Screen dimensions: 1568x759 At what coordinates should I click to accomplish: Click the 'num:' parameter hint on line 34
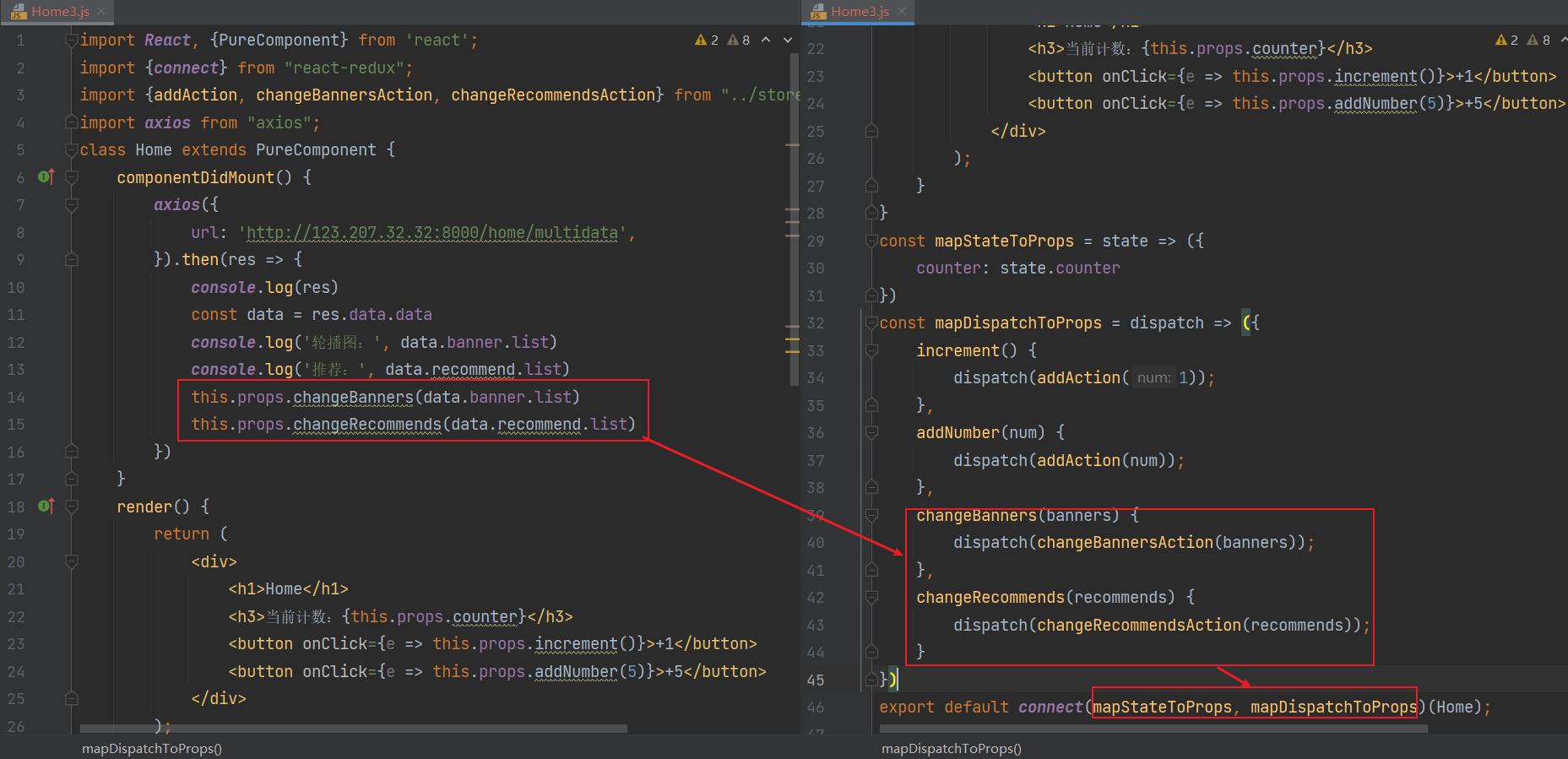(1153, 377)
